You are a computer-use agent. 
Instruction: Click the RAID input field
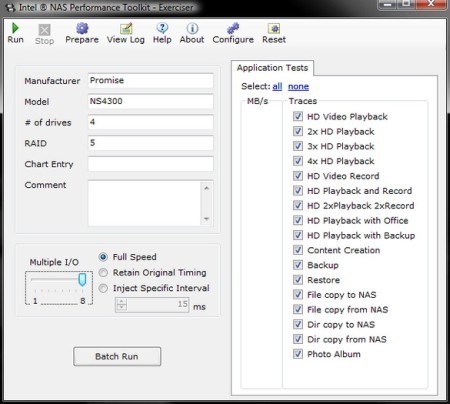(151, 143)
